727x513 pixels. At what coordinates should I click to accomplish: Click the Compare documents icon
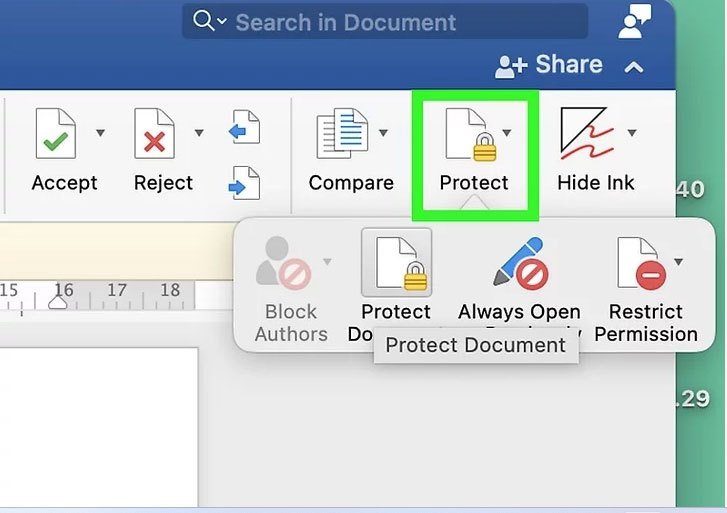pos(343,134)
